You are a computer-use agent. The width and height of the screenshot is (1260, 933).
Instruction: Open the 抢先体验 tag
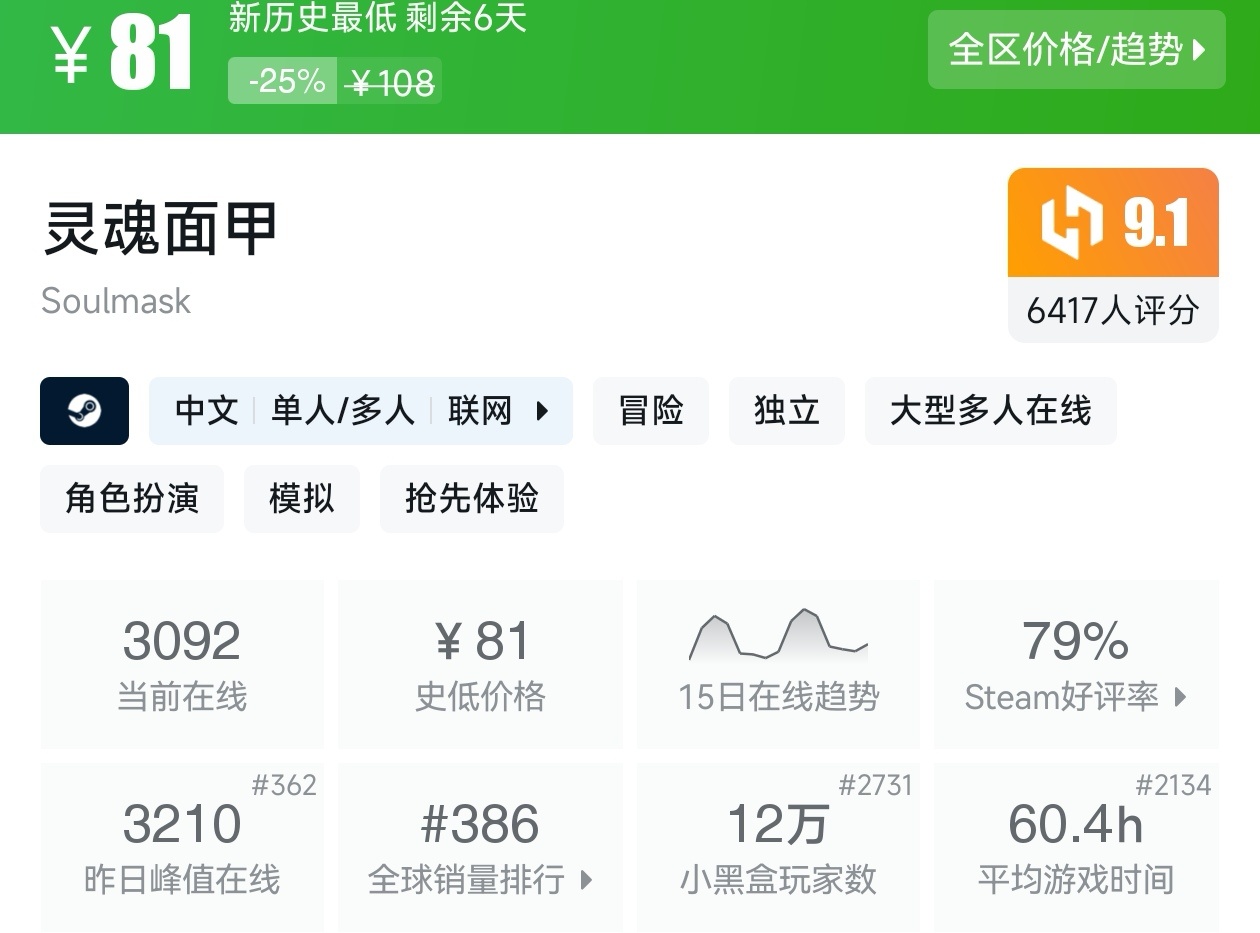(472, 498)
